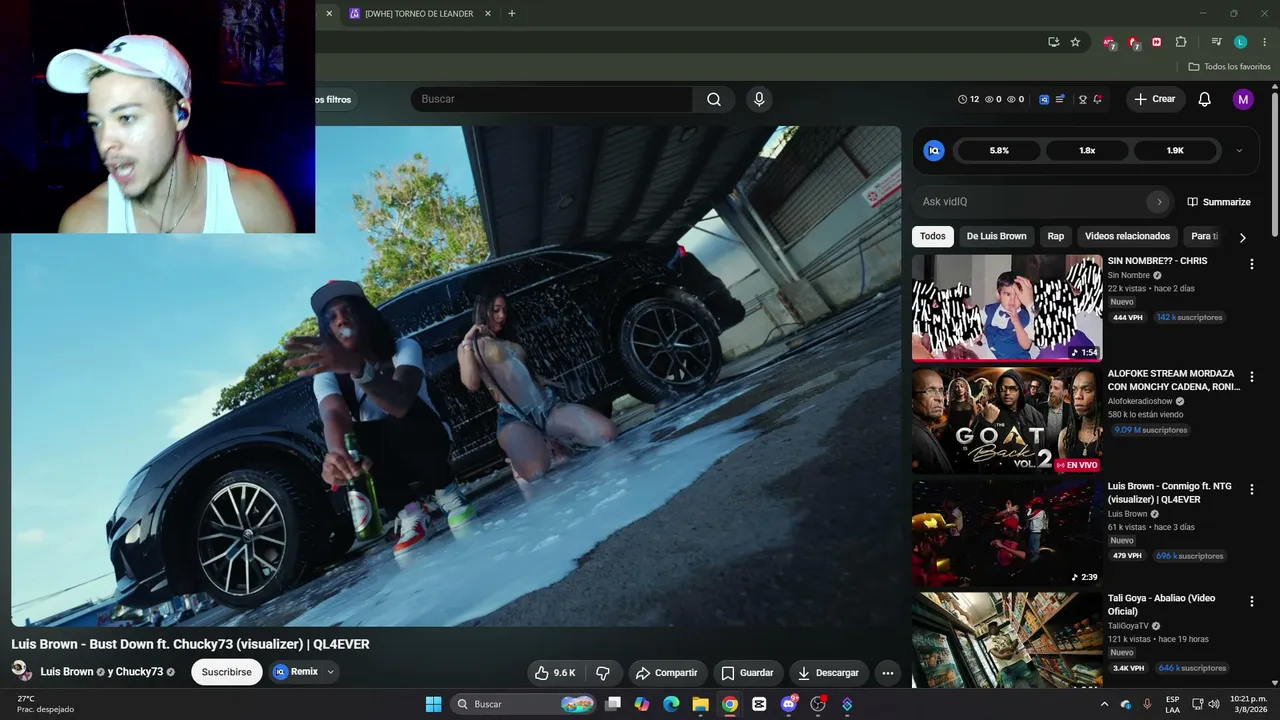Open CapCut from the taskbar
This screenshot has height=720, width=1280.
(x=759, y=704)
